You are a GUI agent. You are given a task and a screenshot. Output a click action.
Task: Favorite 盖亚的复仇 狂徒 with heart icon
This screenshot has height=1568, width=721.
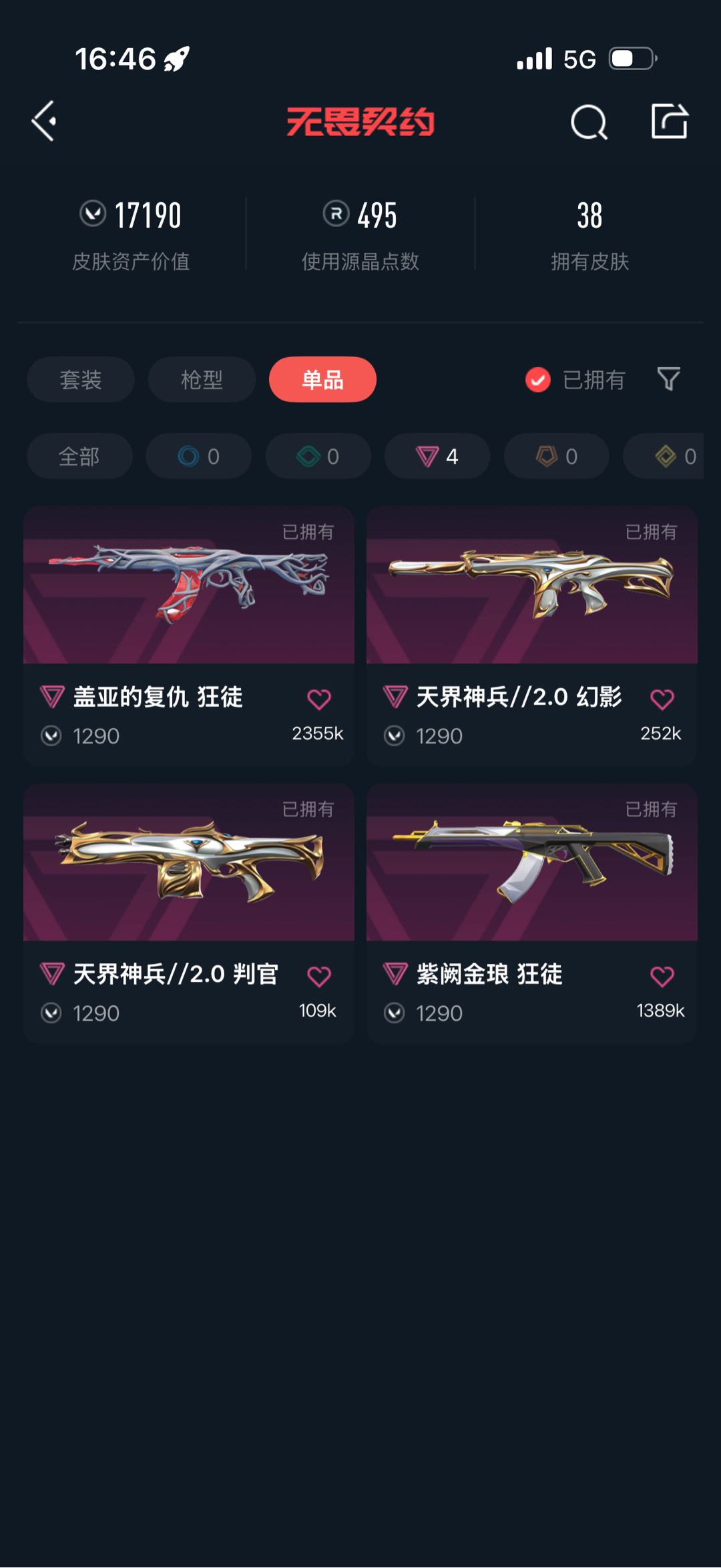tap(319, 699)
